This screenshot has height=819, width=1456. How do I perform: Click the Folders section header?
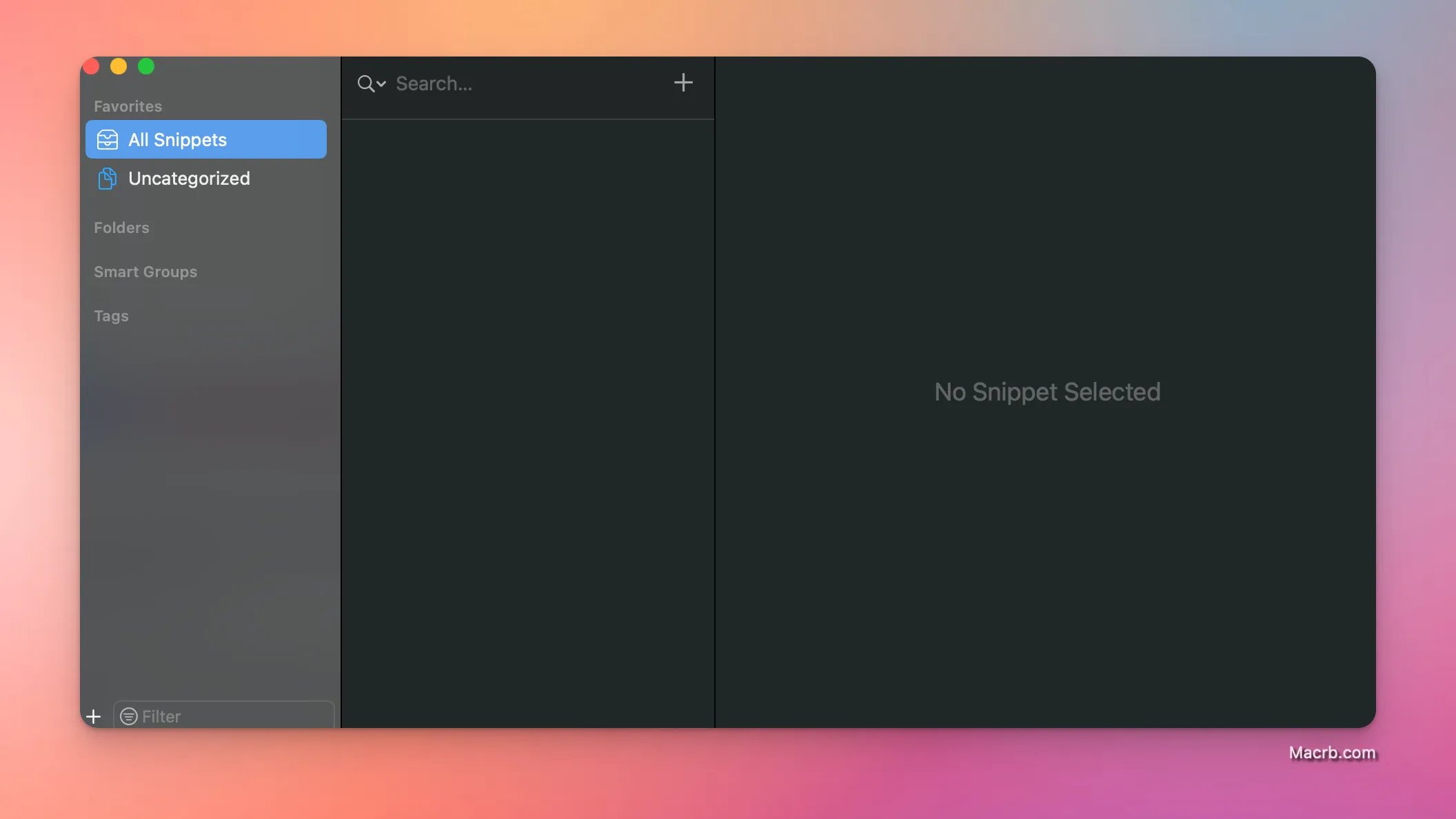coord(121,228)
